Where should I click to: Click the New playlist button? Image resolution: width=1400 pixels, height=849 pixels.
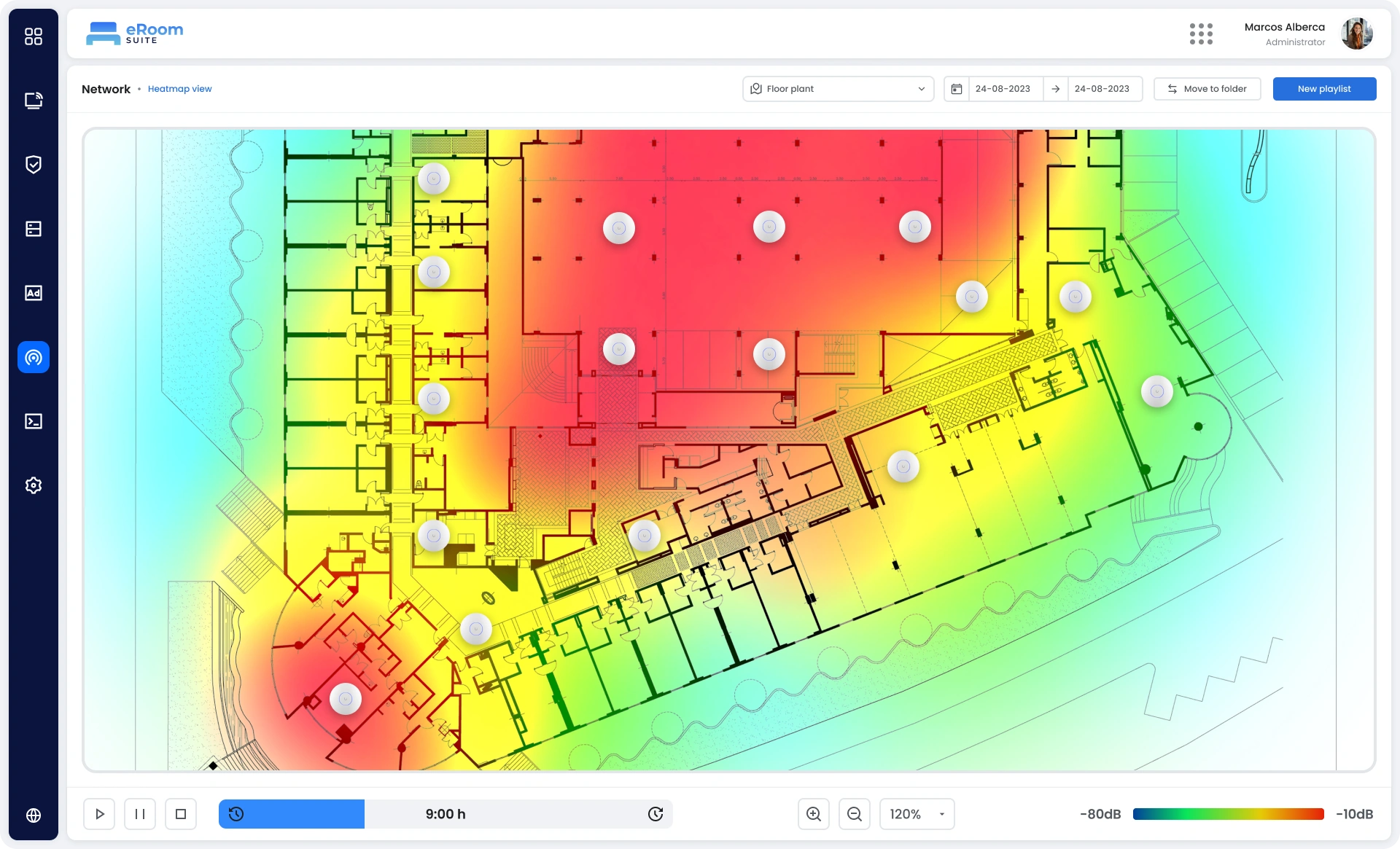(x=1324, y=89)
